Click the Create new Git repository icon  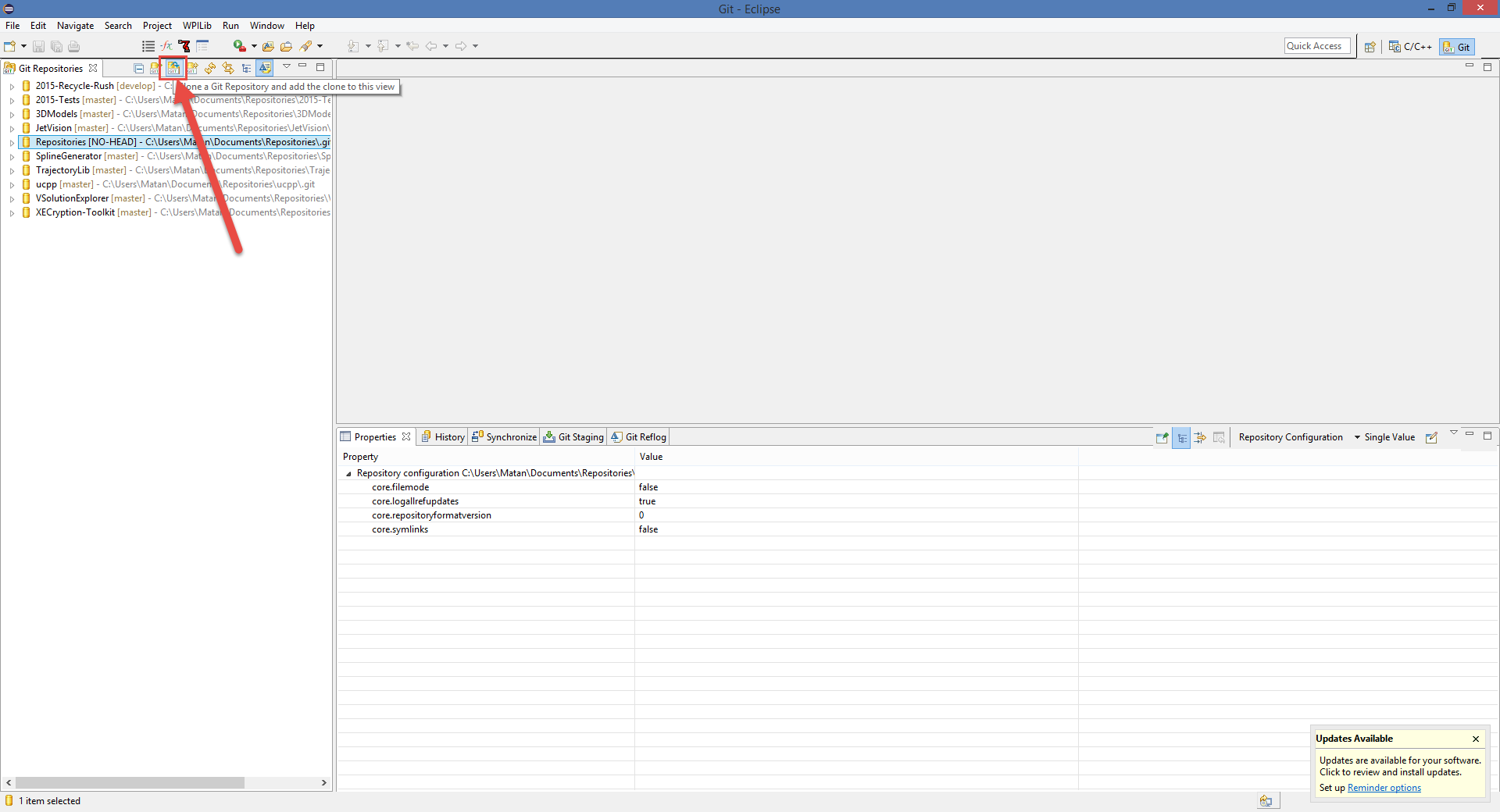point(192,68)
